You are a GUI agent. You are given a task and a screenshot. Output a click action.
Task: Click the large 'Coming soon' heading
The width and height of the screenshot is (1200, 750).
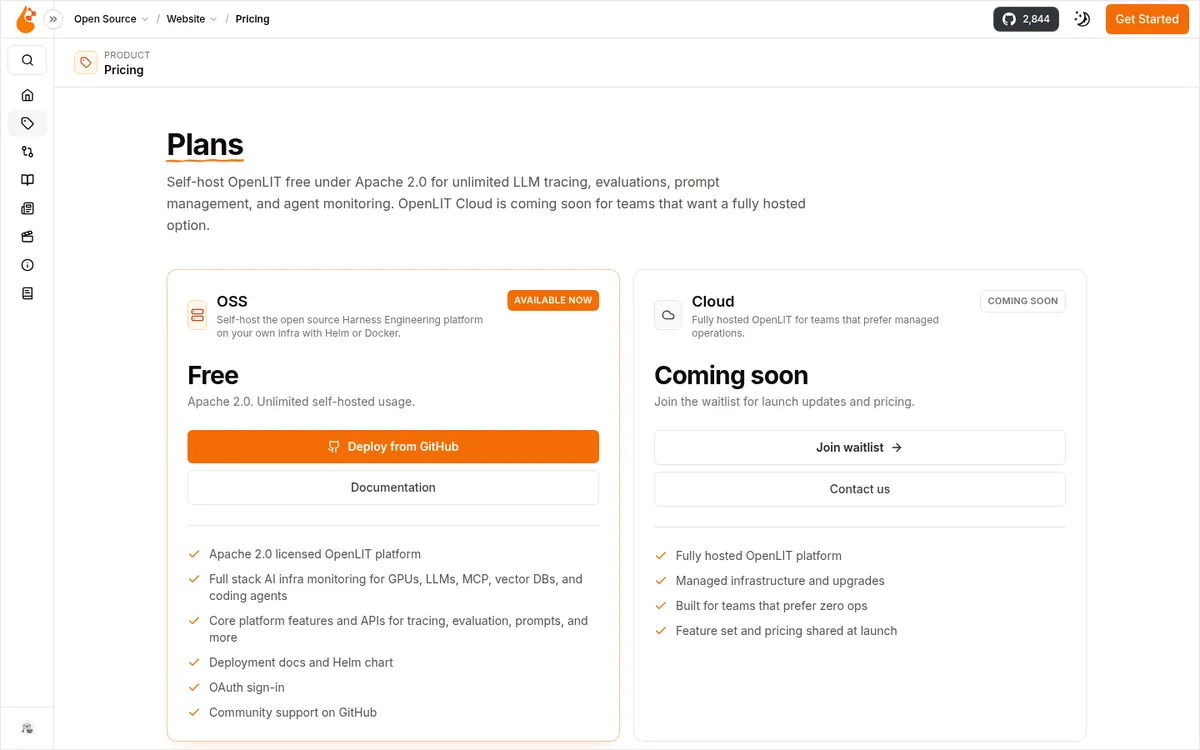pos(731,375)
